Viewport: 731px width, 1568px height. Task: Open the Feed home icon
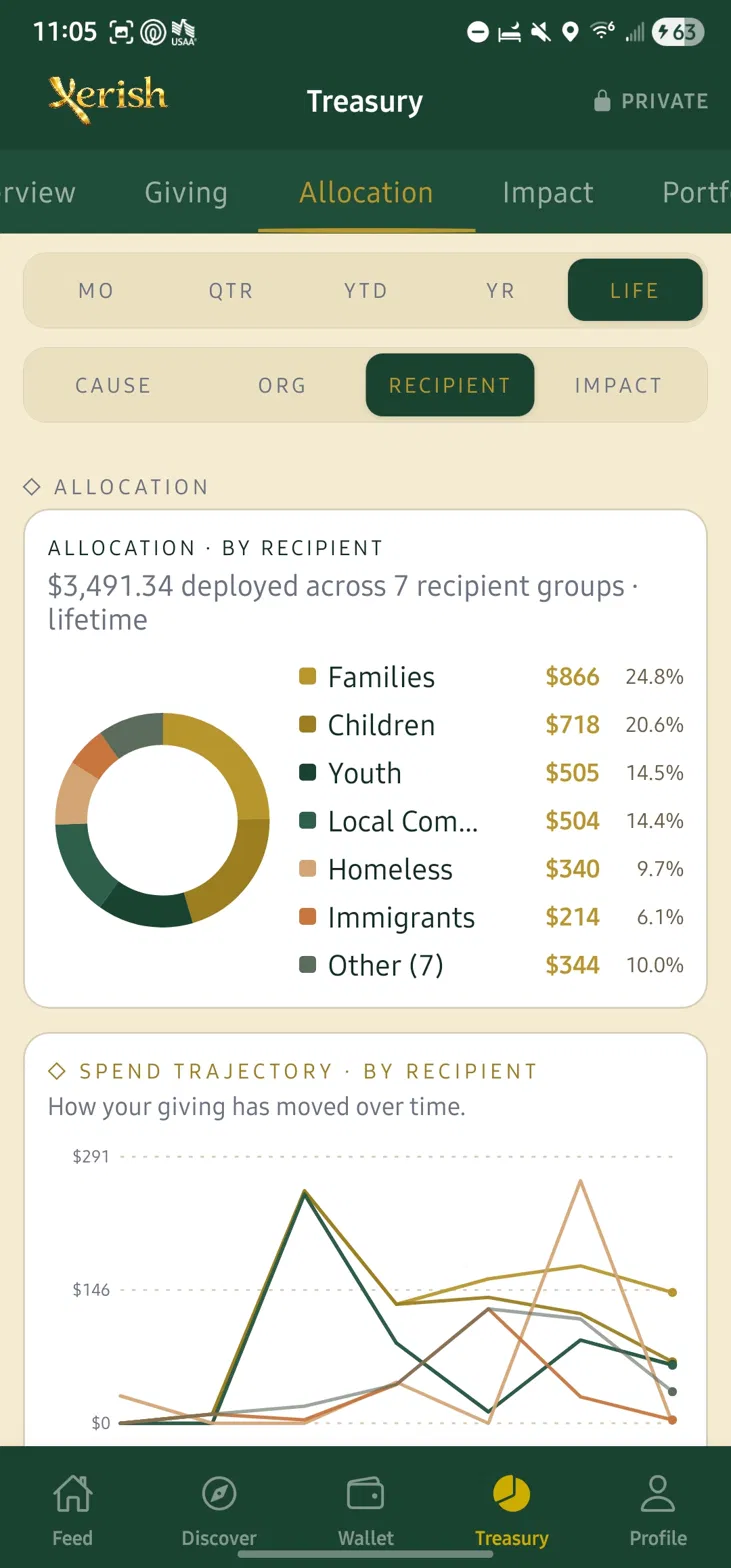click(x=72, y=1494)
